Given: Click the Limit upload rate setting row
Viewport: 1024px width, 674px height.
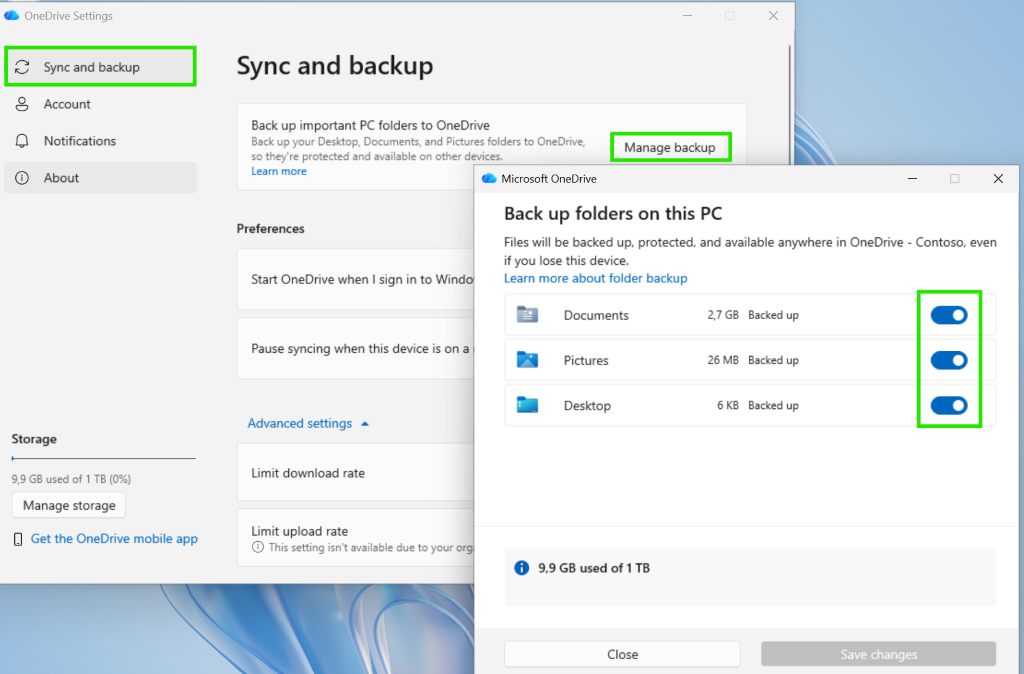Looking at the screenshot, I should click(356, 538).
